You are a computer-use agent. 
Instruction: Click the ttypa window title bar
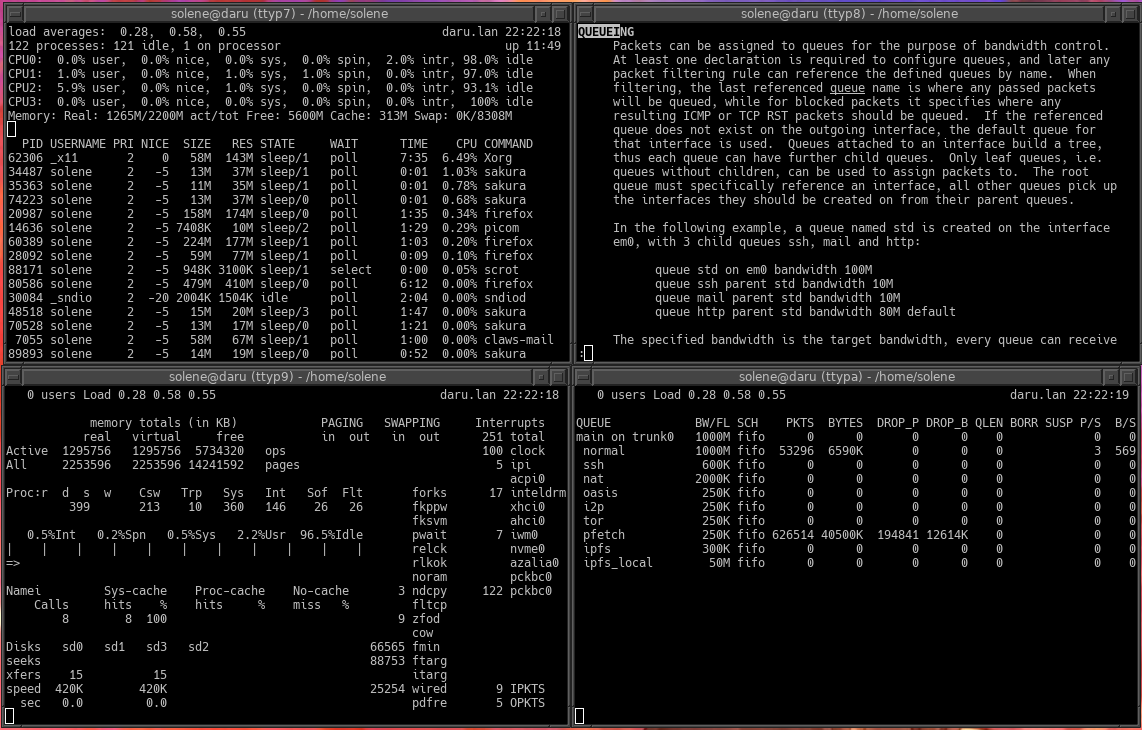(849, 377)
